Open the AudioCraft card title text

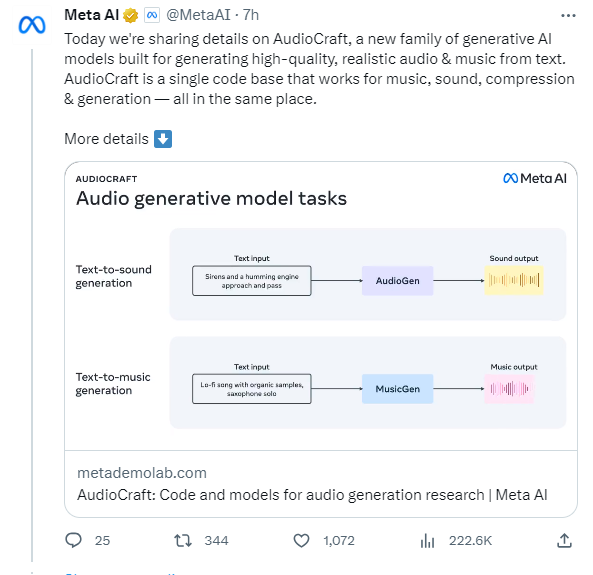pos(312,495)
